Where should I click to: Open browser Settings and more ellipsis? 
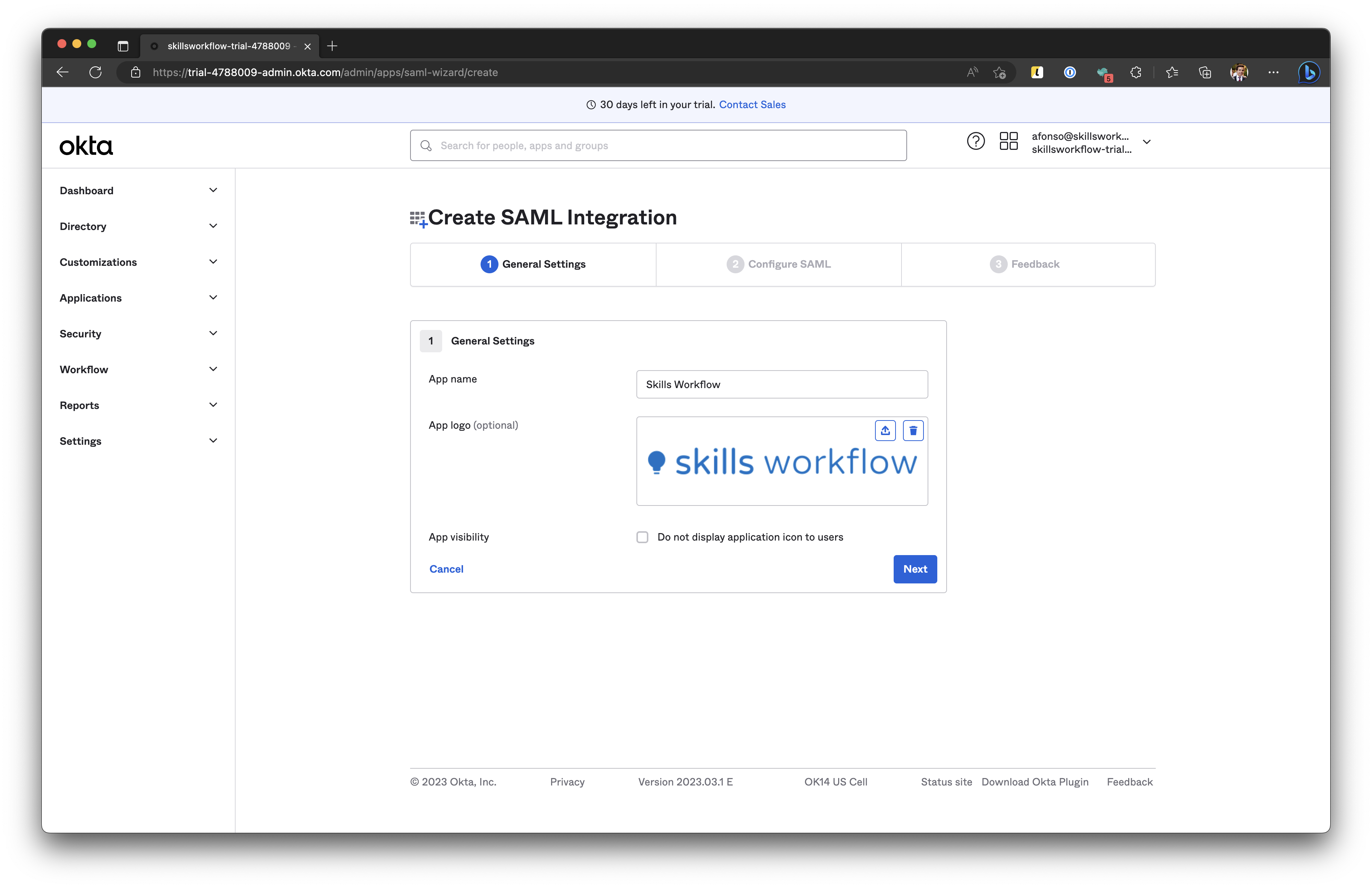[x=1273, y=72]
